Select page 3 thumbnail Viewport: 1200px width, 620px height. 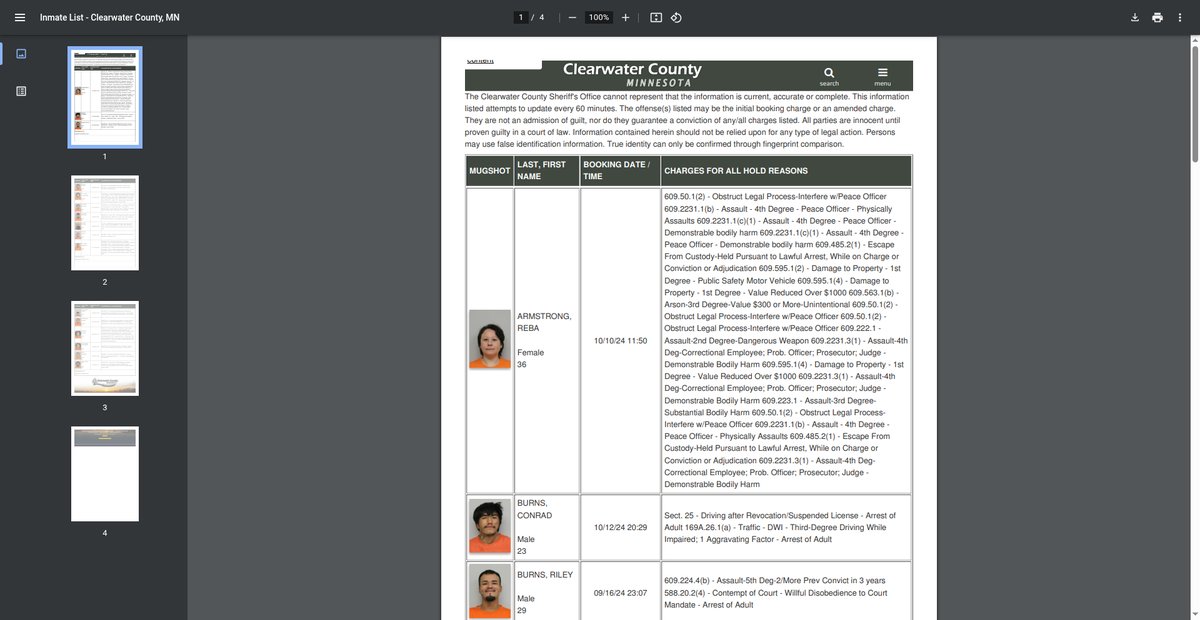click(x=105, y=349)
